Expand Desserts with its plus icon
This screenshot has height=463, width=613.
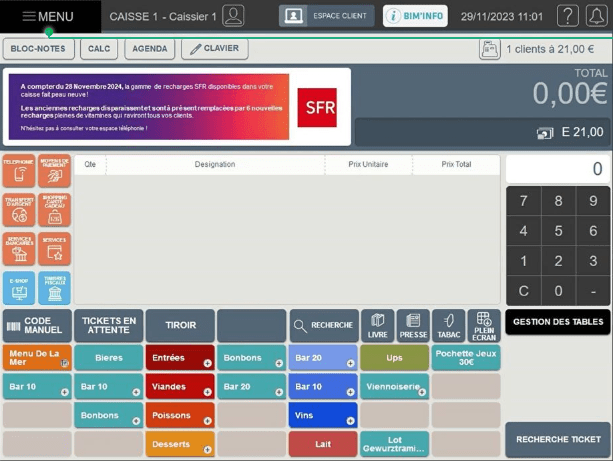pyautogui.click(x=208, y=450)
